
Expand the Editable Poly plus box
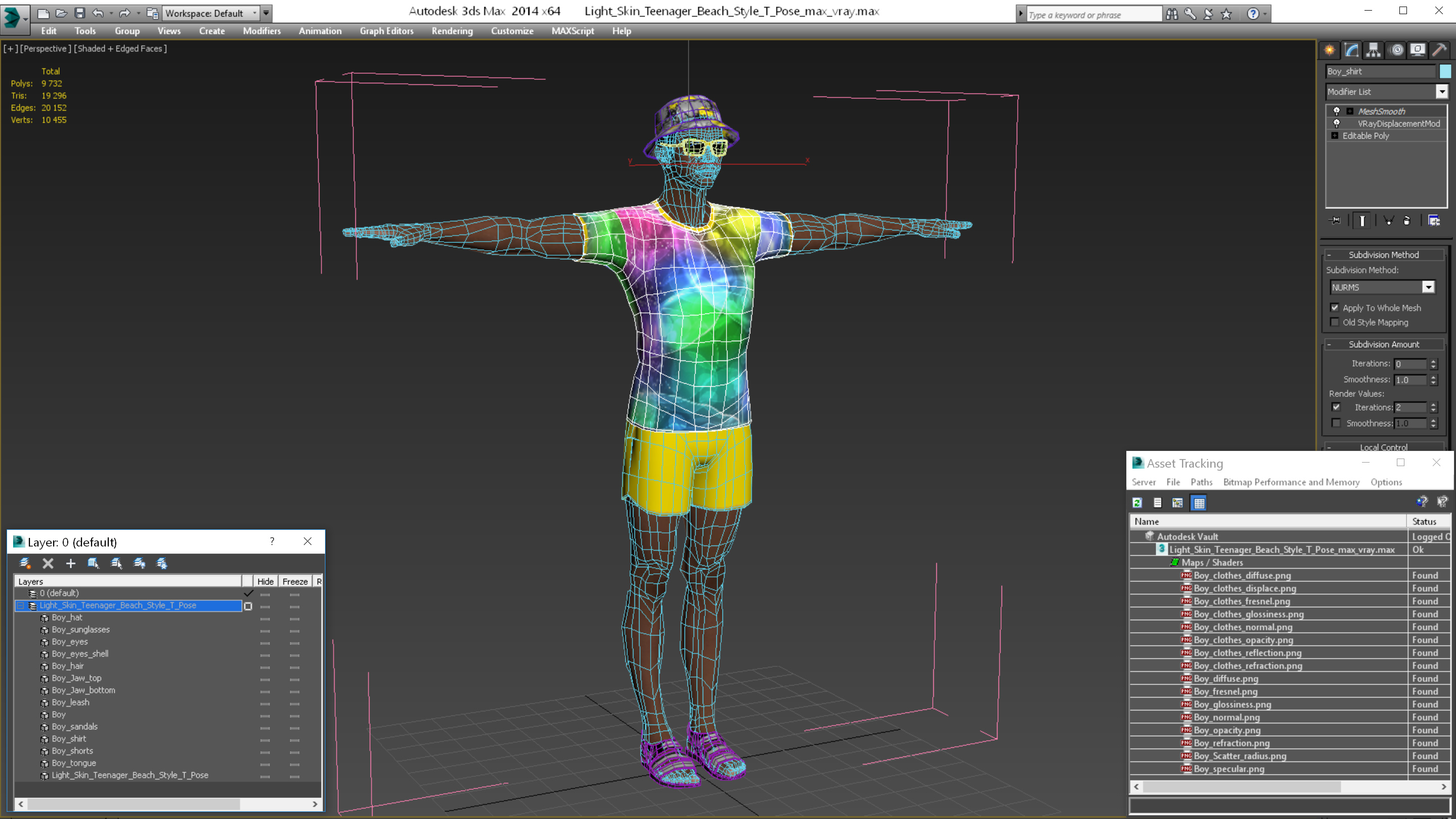[x=1335, y=135]
